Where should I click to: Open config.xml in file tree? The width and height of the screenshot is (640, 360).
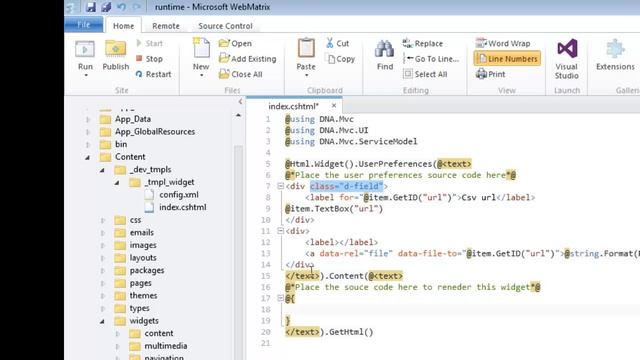point(179,195)
